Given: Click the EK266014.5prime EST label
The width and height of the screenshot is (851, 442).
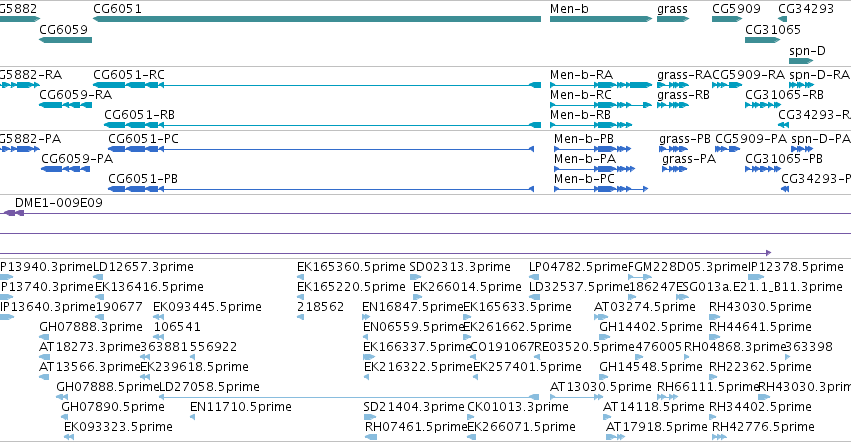Looking at the screenshot, I should coord(467,286).
